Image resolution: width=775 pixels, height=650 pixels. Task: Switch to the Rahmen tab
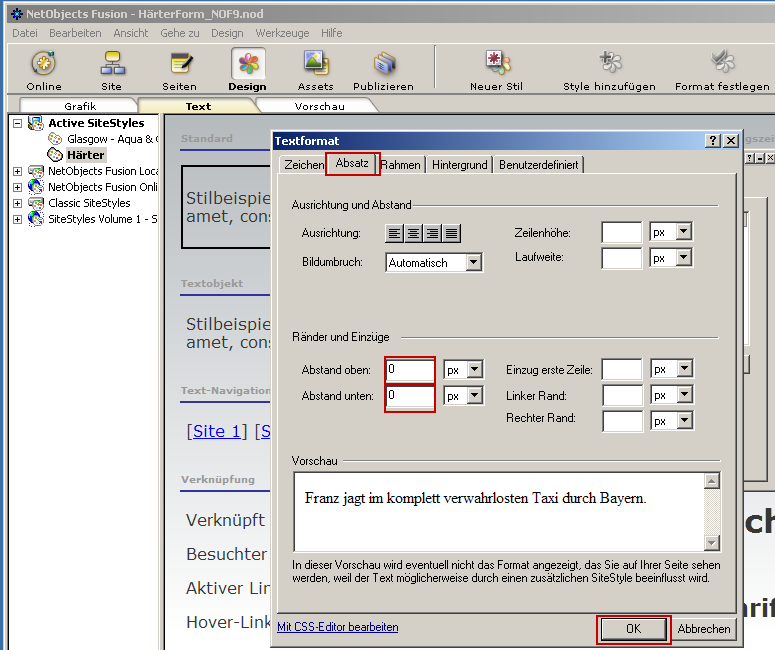tap(400, 165)
